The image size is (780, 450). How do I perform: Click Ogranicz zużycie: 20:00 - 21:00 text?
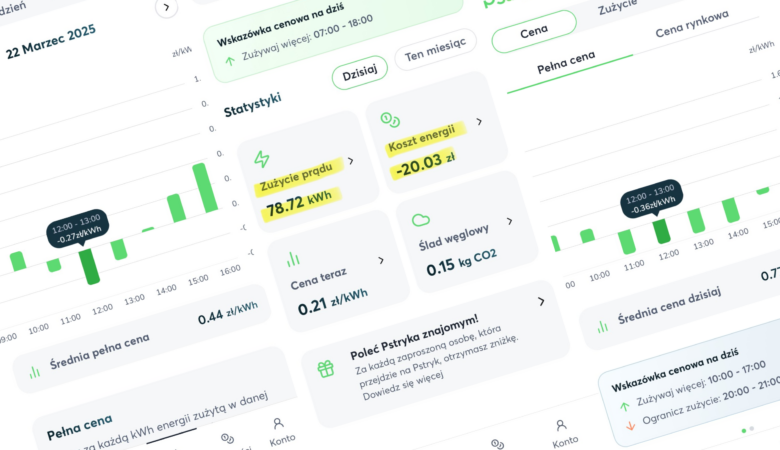[713, 400]
